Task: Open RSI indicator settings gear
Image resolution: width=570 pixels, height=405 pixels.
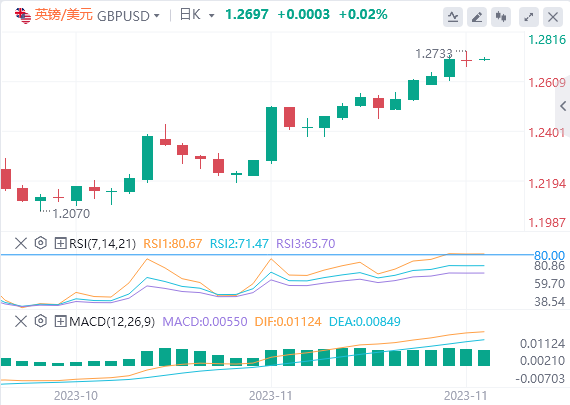Action: coord(41,242)
